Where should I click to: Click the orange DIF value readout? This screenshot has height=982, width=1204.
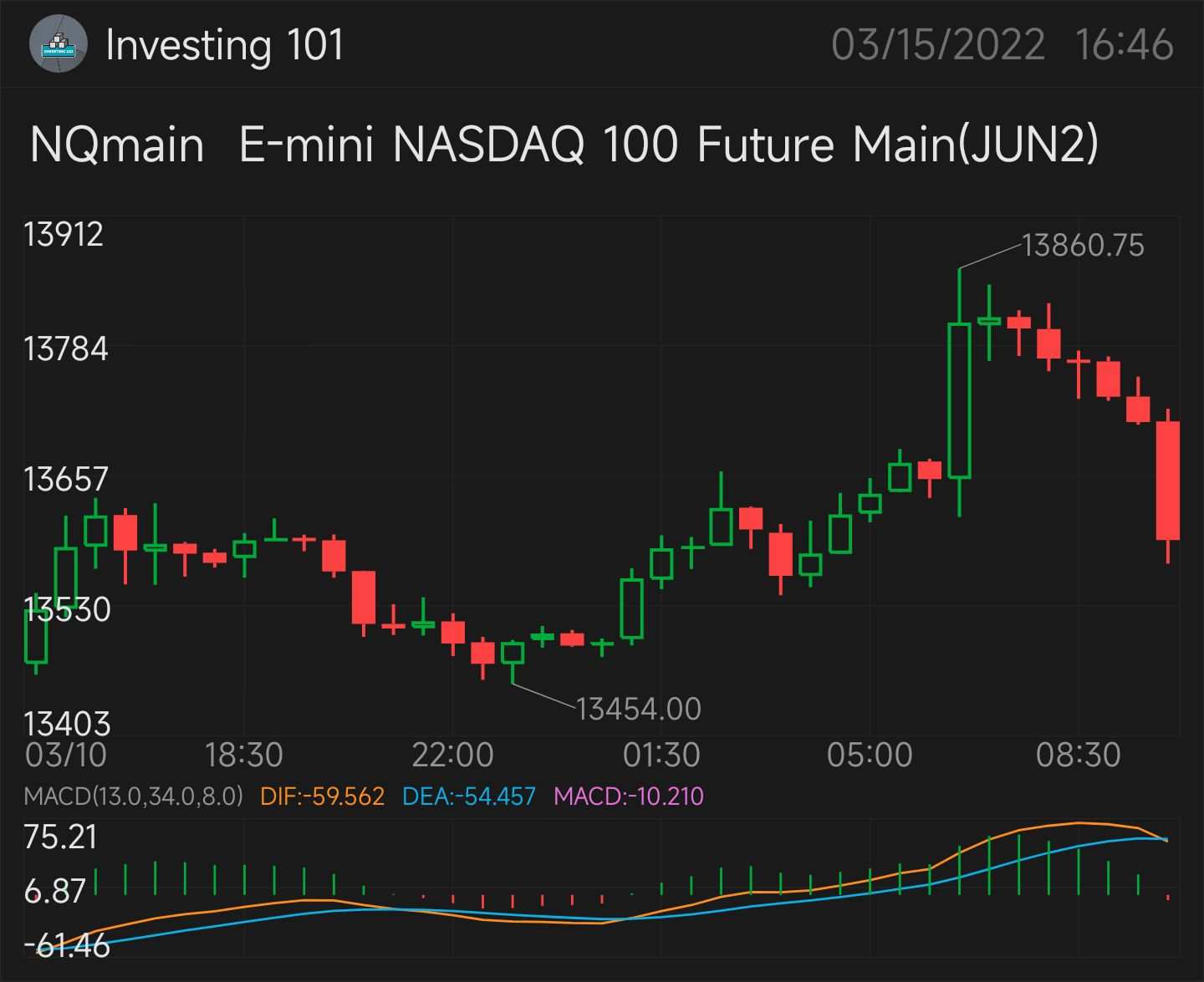click(322, 796)
